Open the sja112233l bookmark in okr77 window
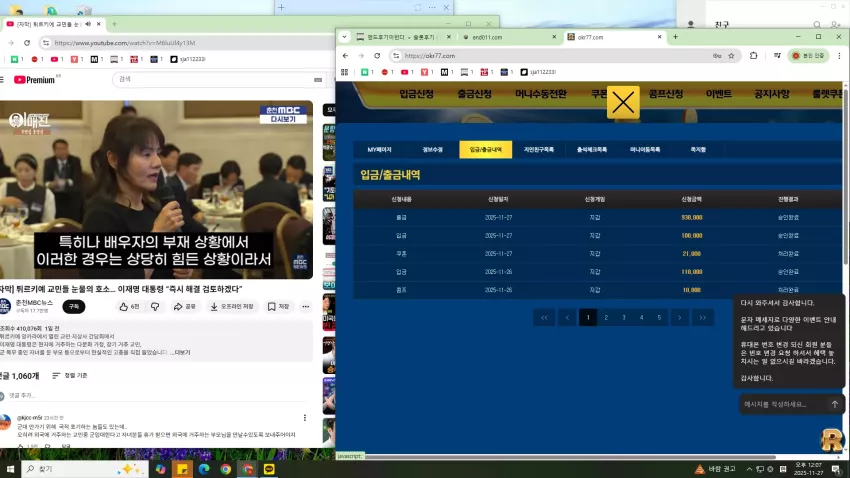This screenshot has width=850, height=478. click(538, 72)
